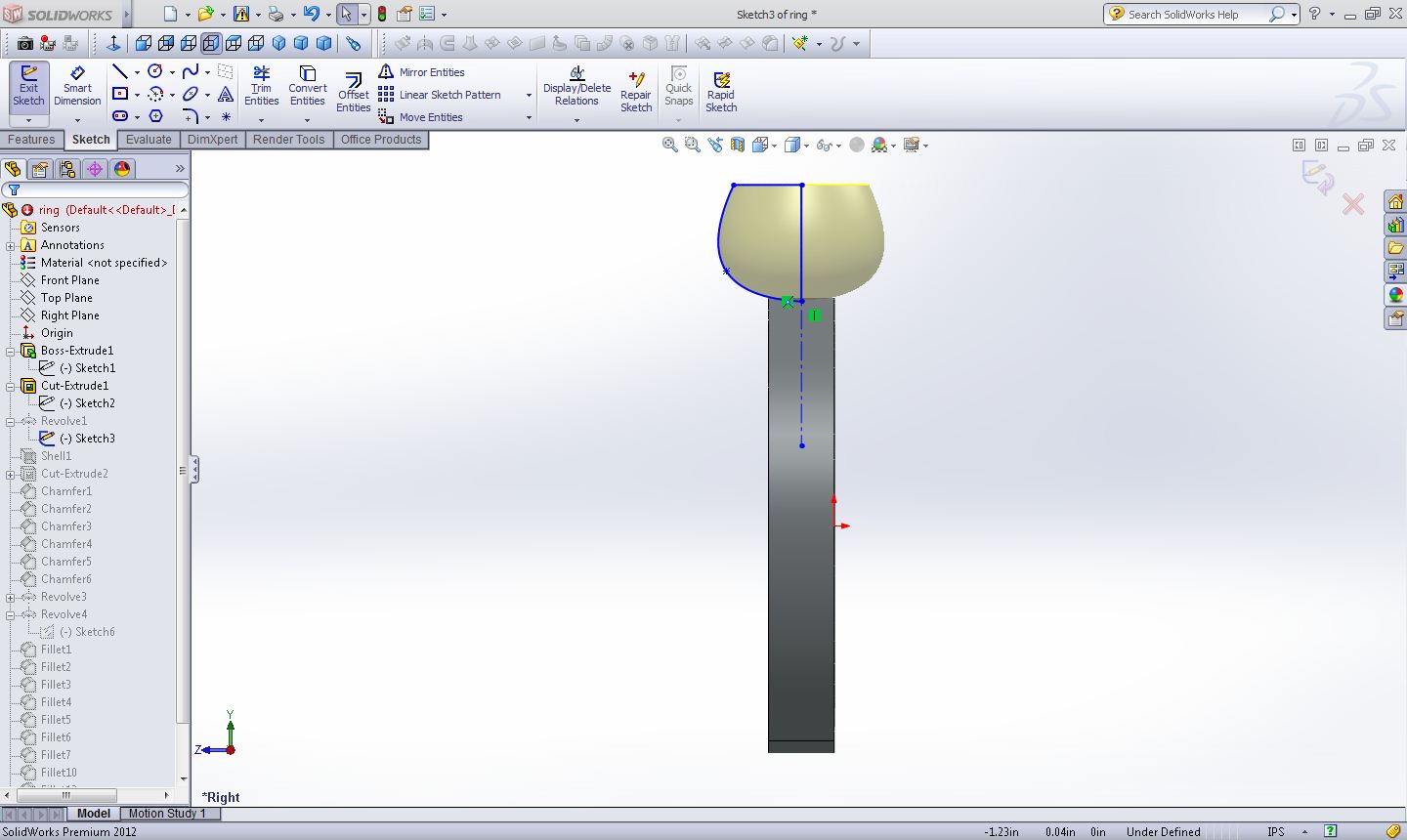Viewport: 1407px width, 840px height.
Task: Click the screen capture camera icon
Action: pyautogui.click(x=25, y=43)
